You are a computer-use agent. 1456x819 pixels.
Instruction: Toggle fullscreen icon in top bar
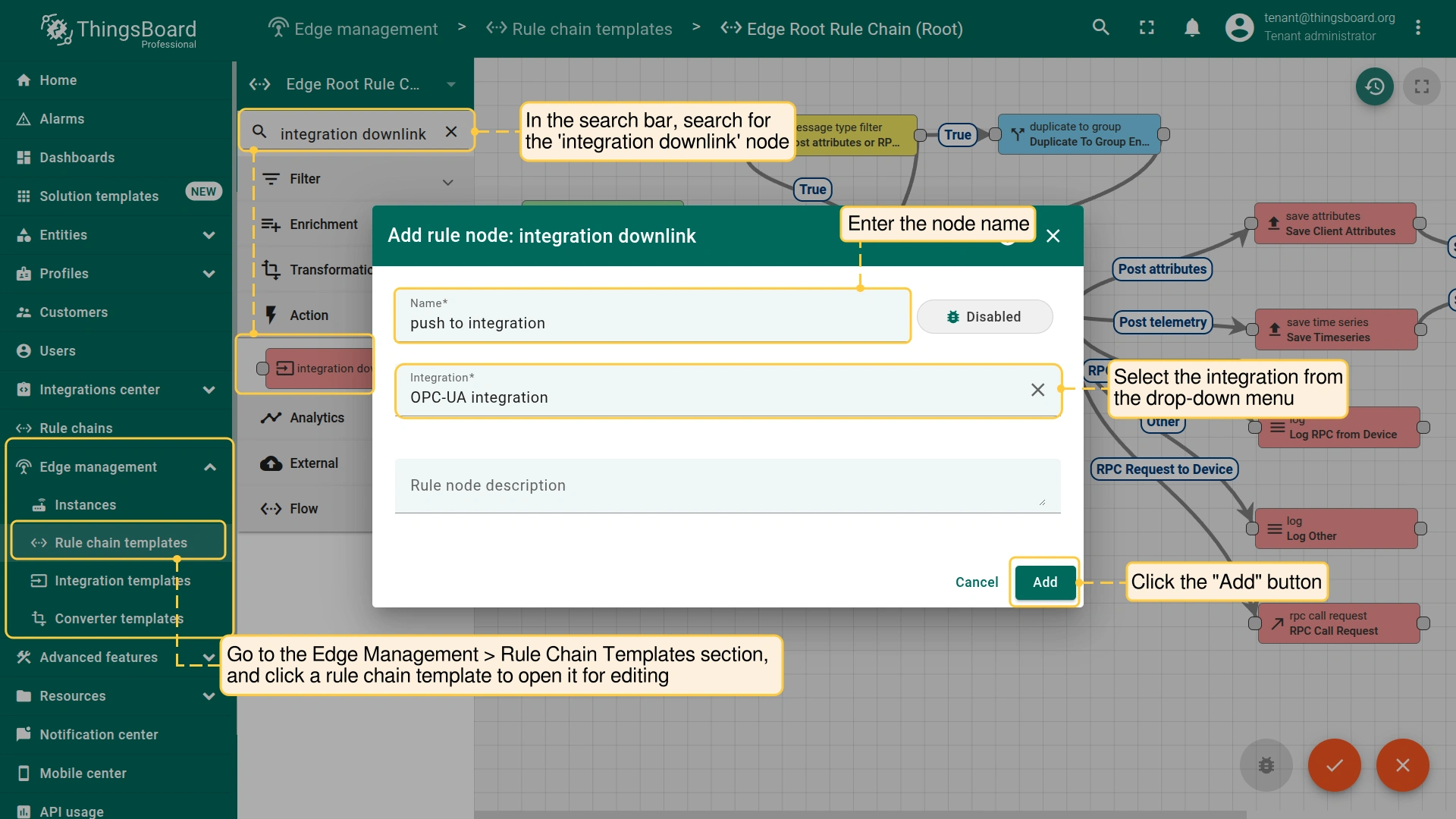(x=1147, y=28)
